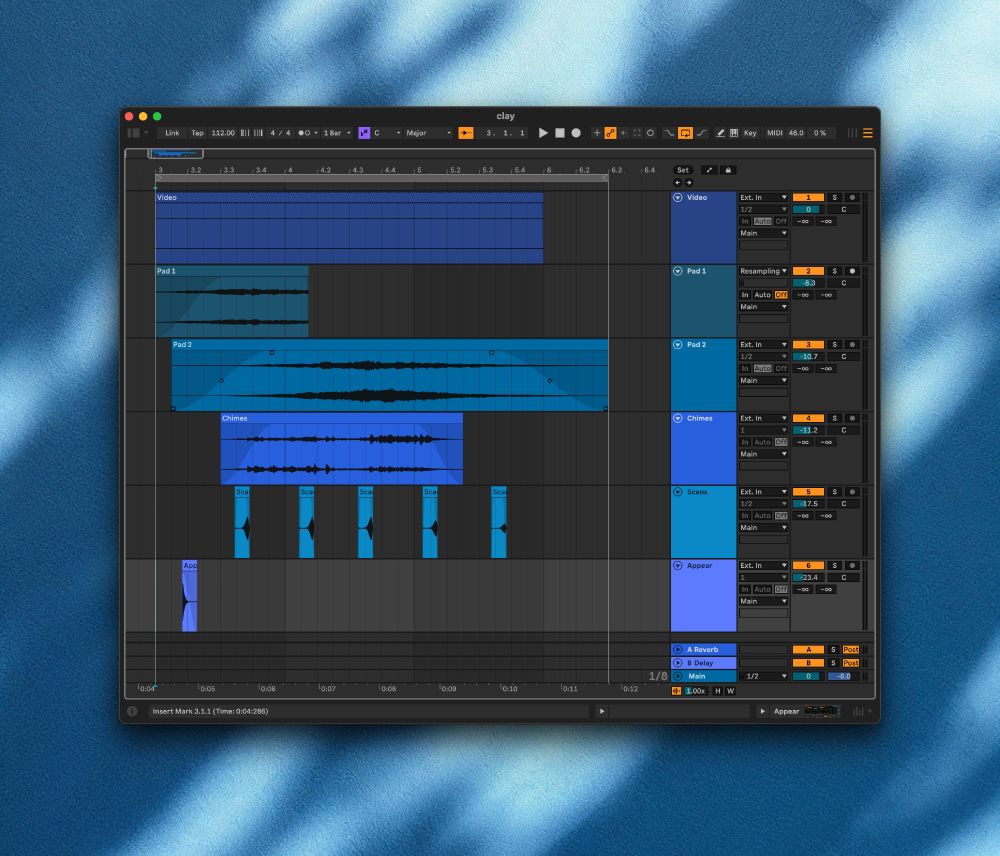Deactivate Pad 1 track using button 2
The height and width of the screenshot is (856, 1000).
808,271
